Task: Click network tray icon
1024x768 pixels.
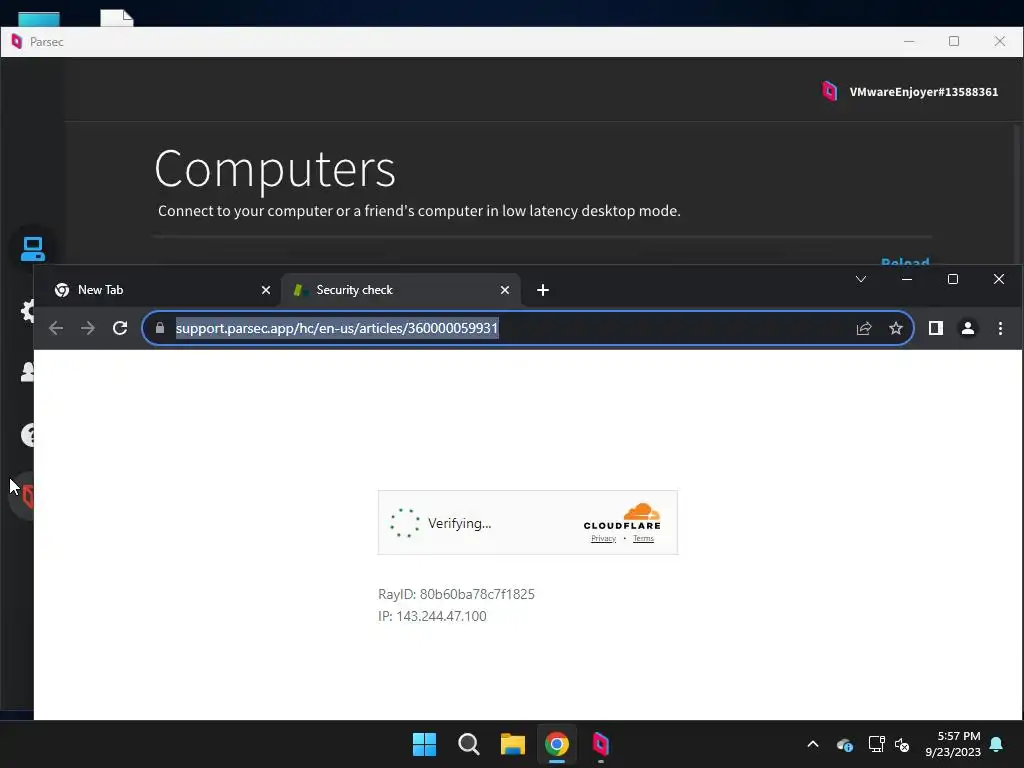Action: coord(876,744)
